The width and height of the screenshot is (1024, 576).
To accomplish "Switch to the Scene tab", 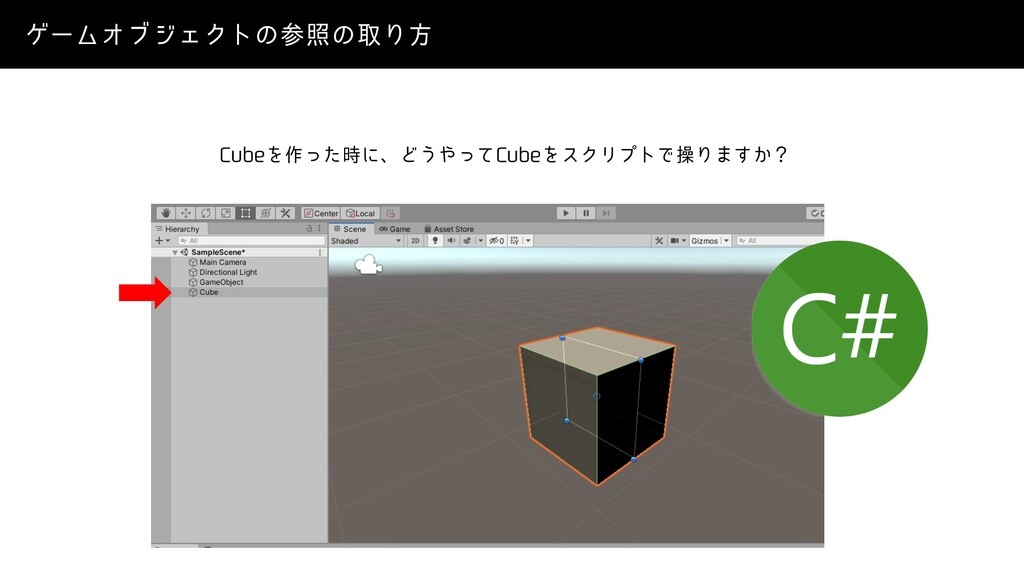I will [351, 229].
